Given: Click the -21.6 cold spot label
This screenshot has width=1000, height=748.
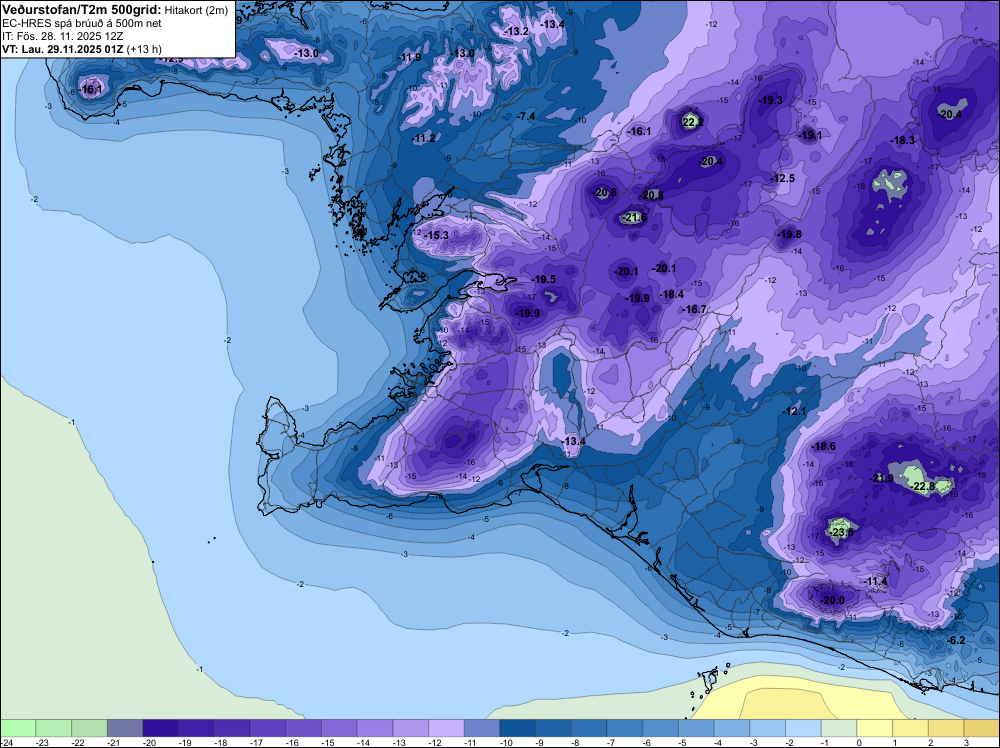Looking at the screenshot, I should [634, 217].
